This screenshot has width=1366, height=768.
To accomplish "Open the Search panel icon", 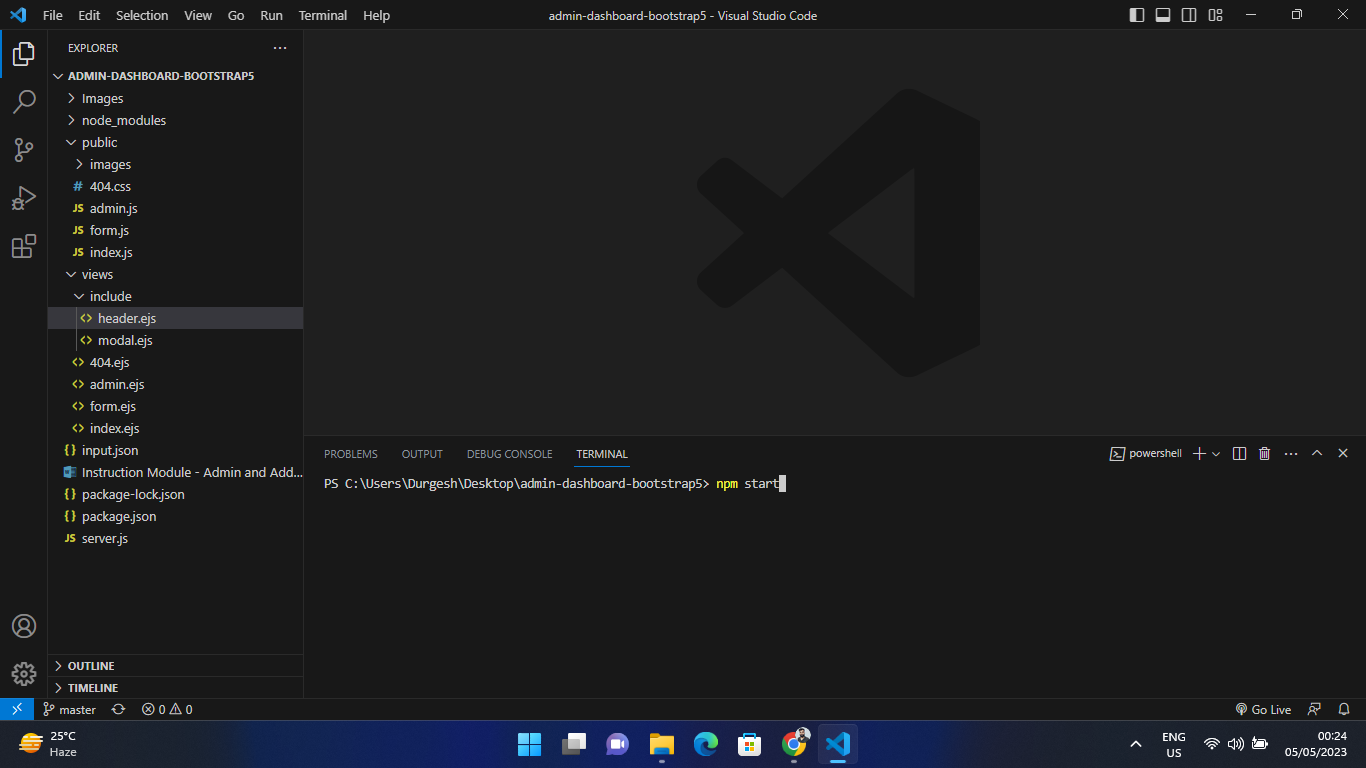I will pos(24,101).
